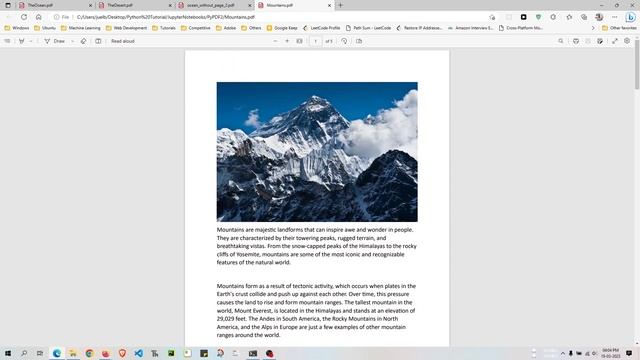
Task: Open the Cross-Platform bookmark
Action: [x=521, y=28]
